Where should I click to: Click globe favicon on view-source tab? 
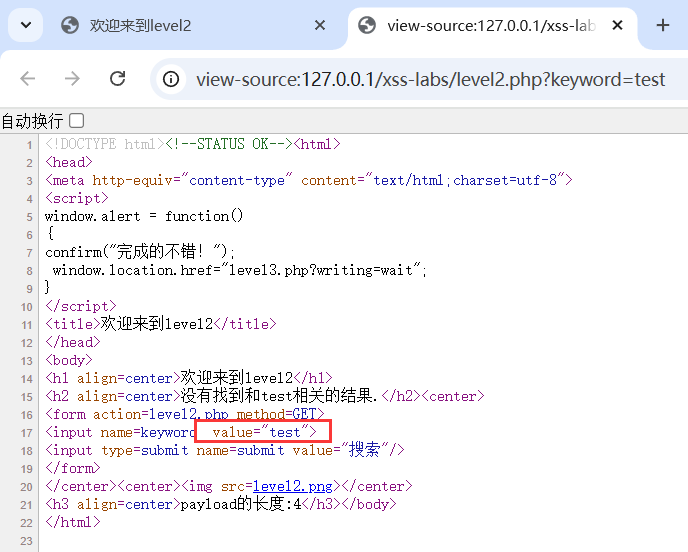click(x=367, y=25)
